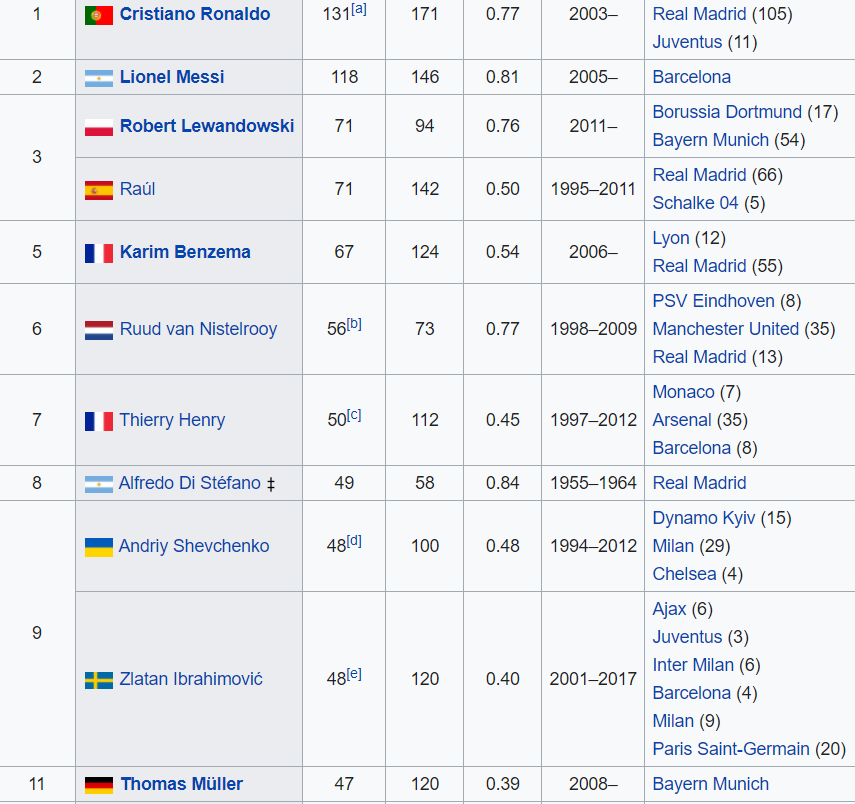855x804 pixels.
Task: Open footnote [e] next to Ibrahimović's 48
Action: tap(354, 674)
